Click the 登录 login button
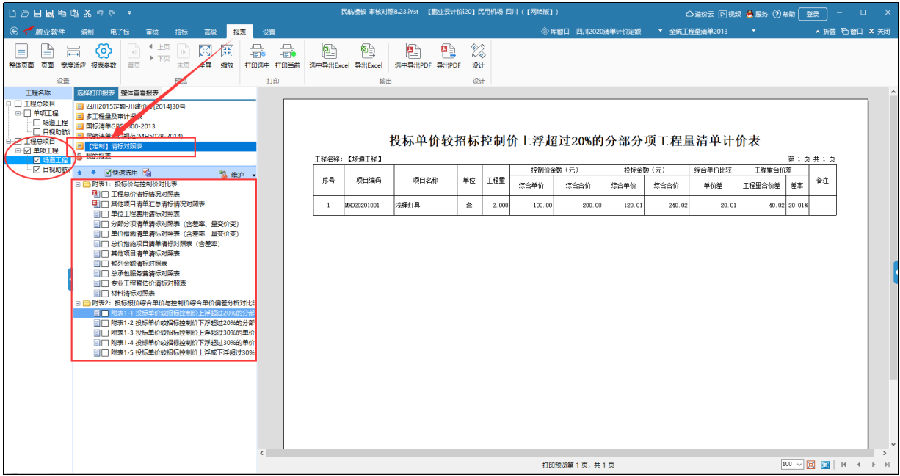The image size is (900, 476). tap(814, 13)
